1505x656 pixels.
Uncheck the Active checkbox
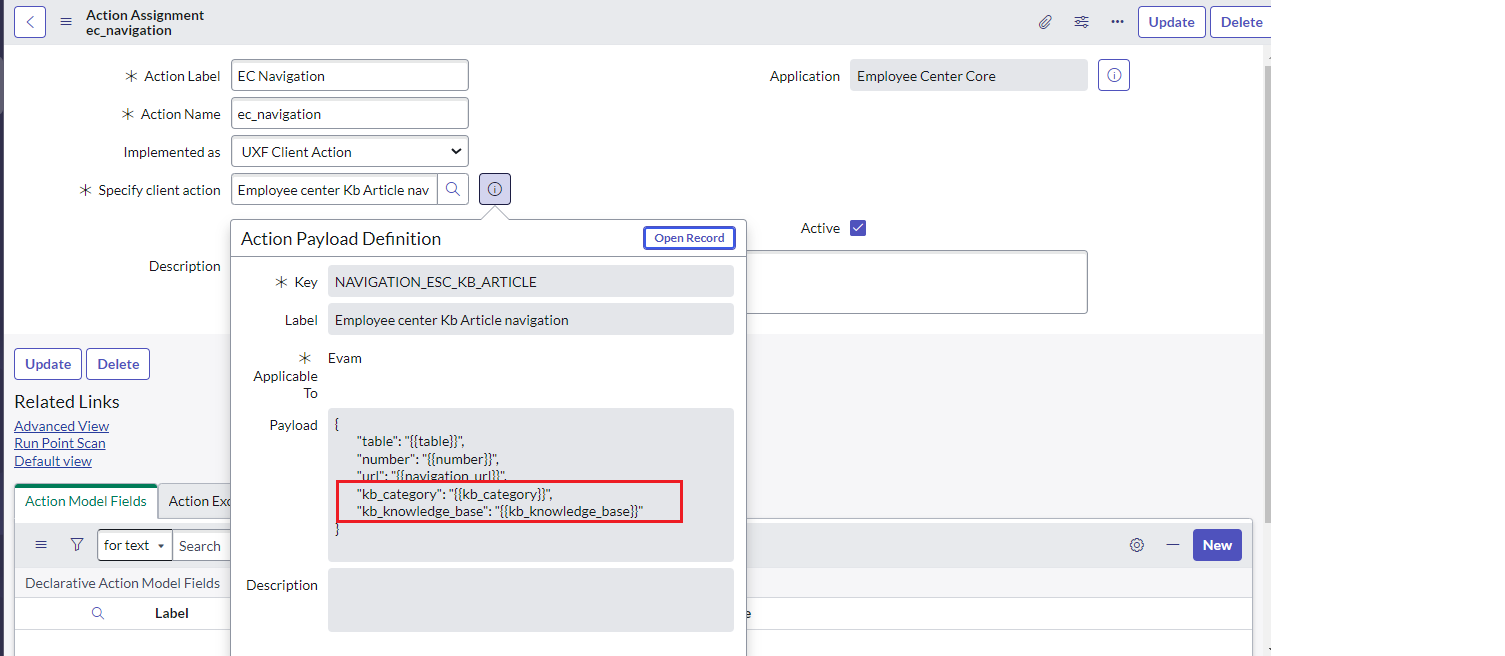pyautogui.click(x=858, y=228)
